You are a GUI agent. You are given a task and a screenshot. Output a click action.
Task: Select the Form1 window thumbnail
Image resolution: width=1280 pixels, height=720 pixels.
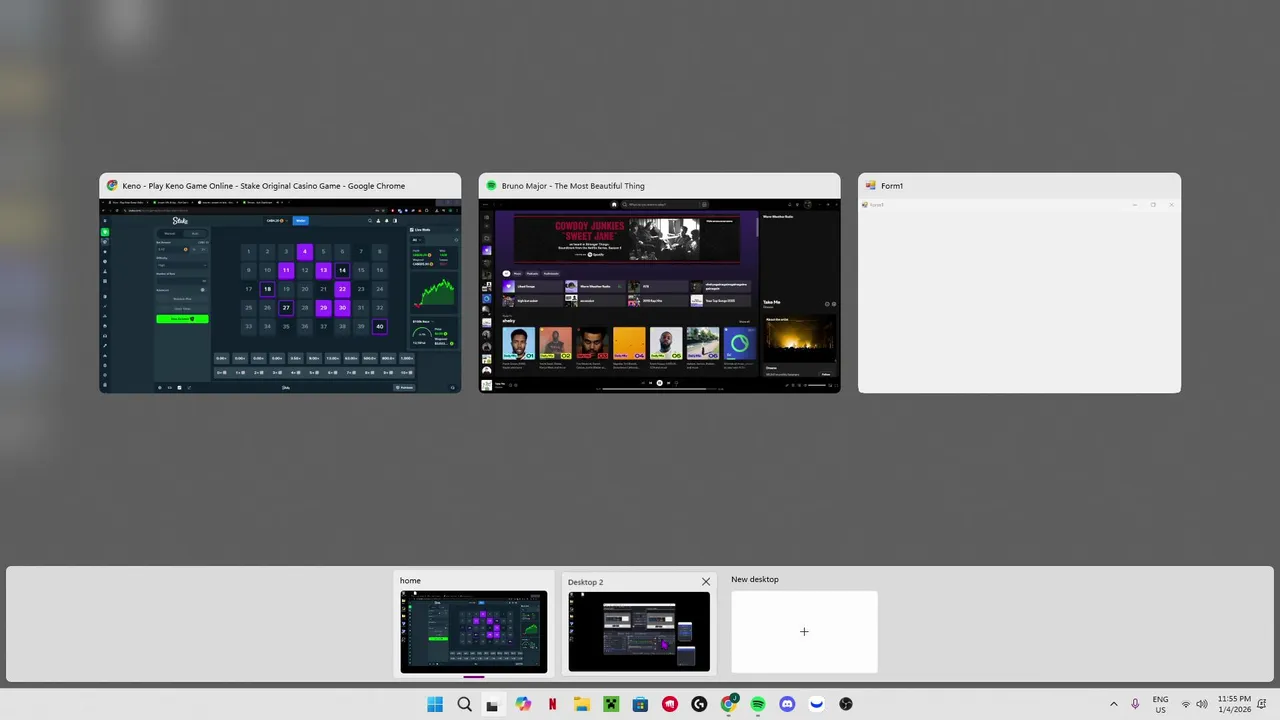(x=1019, y=283)
